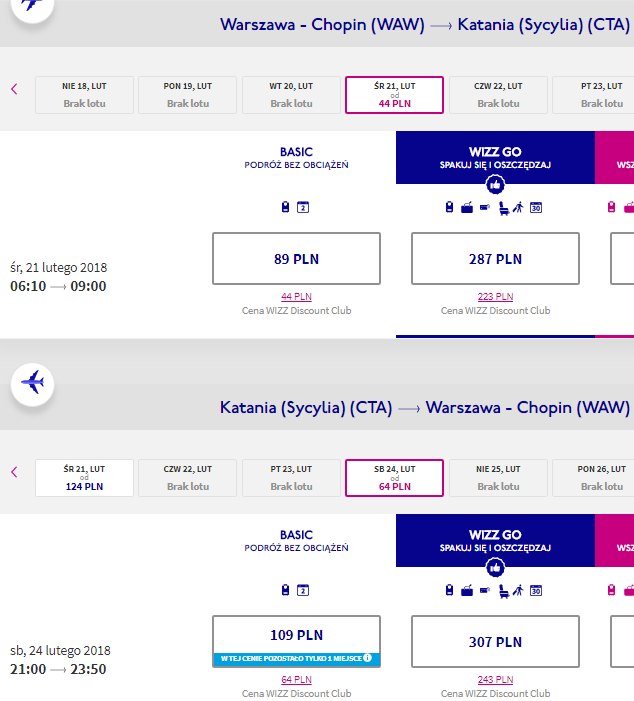Click the return small cabin bag icon under BASIC
This screenshot has width=634, height=701.
click(x=285, y=590)
